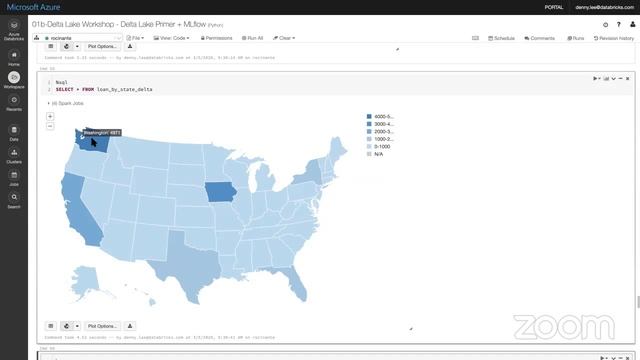Open Permissions for the notebook
640x360 pixels.
click(x=216, y=38)
